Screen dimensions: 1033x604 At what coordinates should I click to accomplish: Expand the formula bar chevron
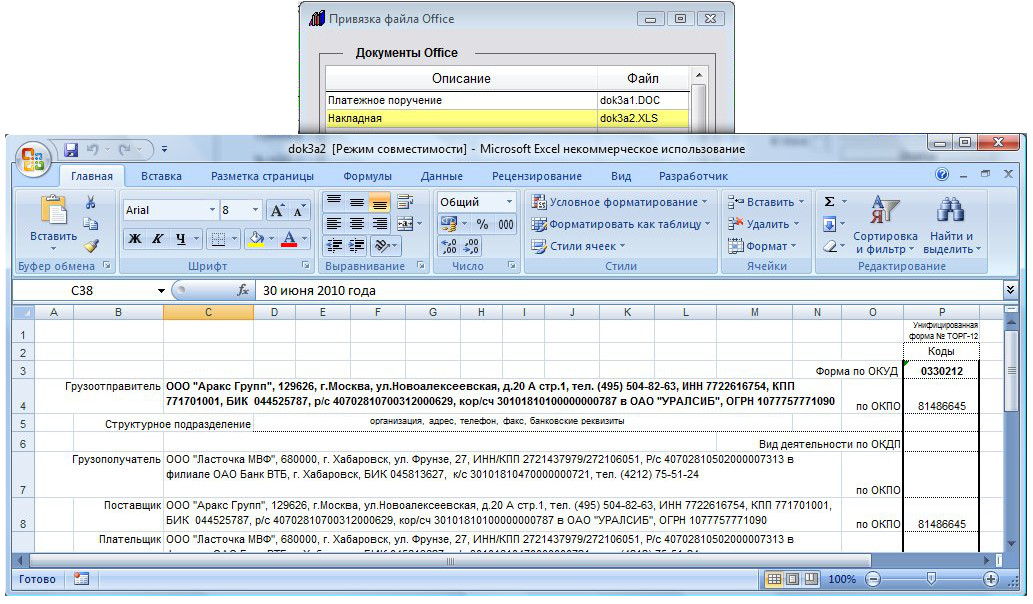[x=1010, y=290]
